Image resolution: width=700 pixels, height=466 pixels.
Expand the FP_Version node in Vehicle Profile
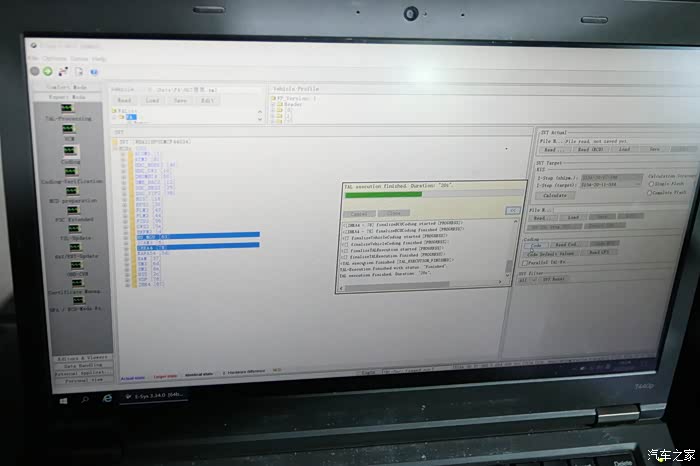tap(273, 98)
